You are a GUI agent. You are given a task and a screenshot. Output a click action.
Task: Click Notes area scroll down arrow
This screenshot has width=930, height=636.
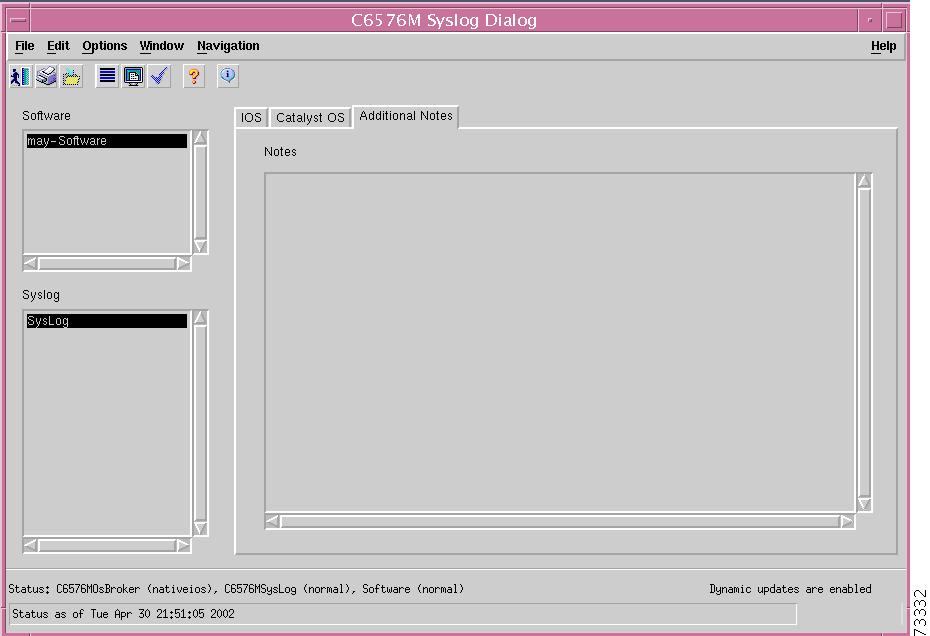click(x=864, y=504)
